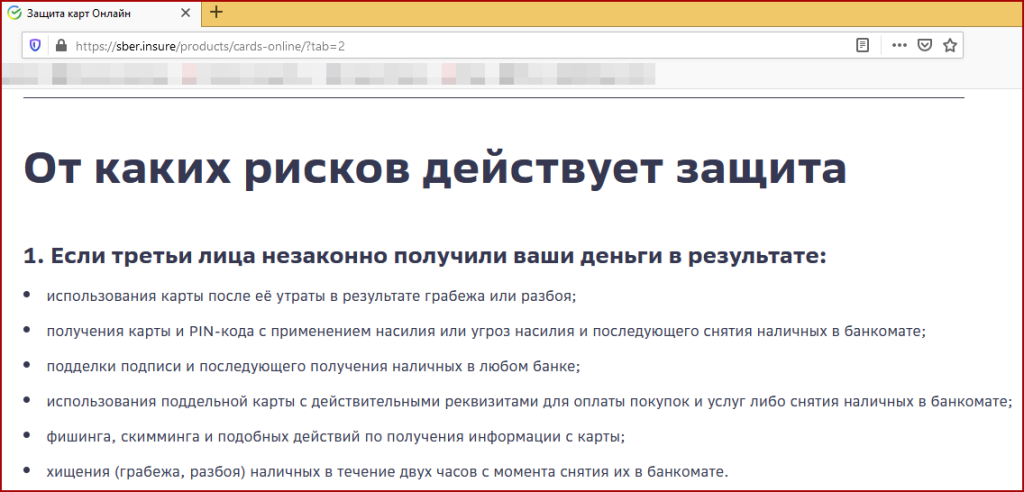This screenshot has width=1024, height=492.
Task: Click bullet about фишинга, скимминга
Action: (x=335, y=436)
